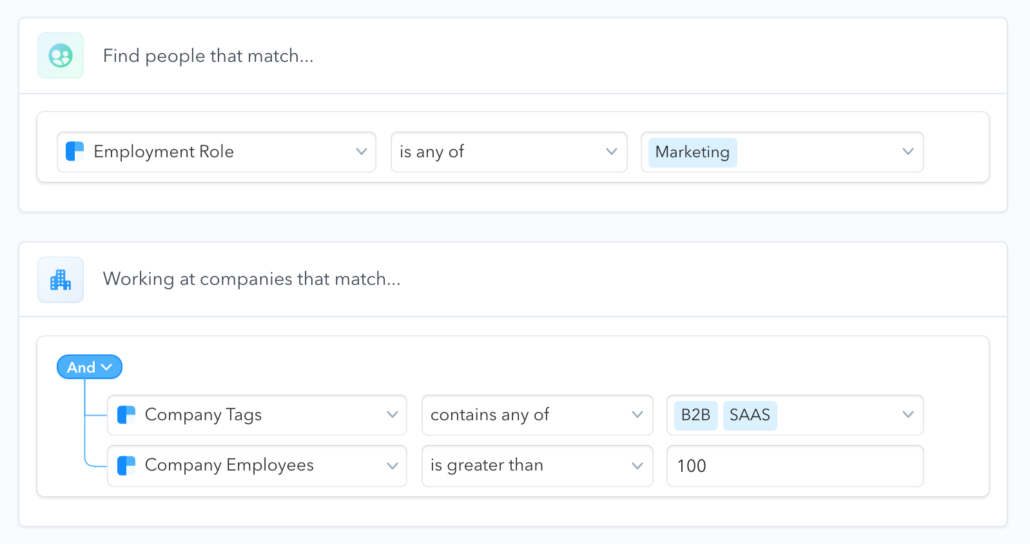
Task: Expand the Company Tags attribute chevron
Action: pyautogui.click(x=391, y=415)
